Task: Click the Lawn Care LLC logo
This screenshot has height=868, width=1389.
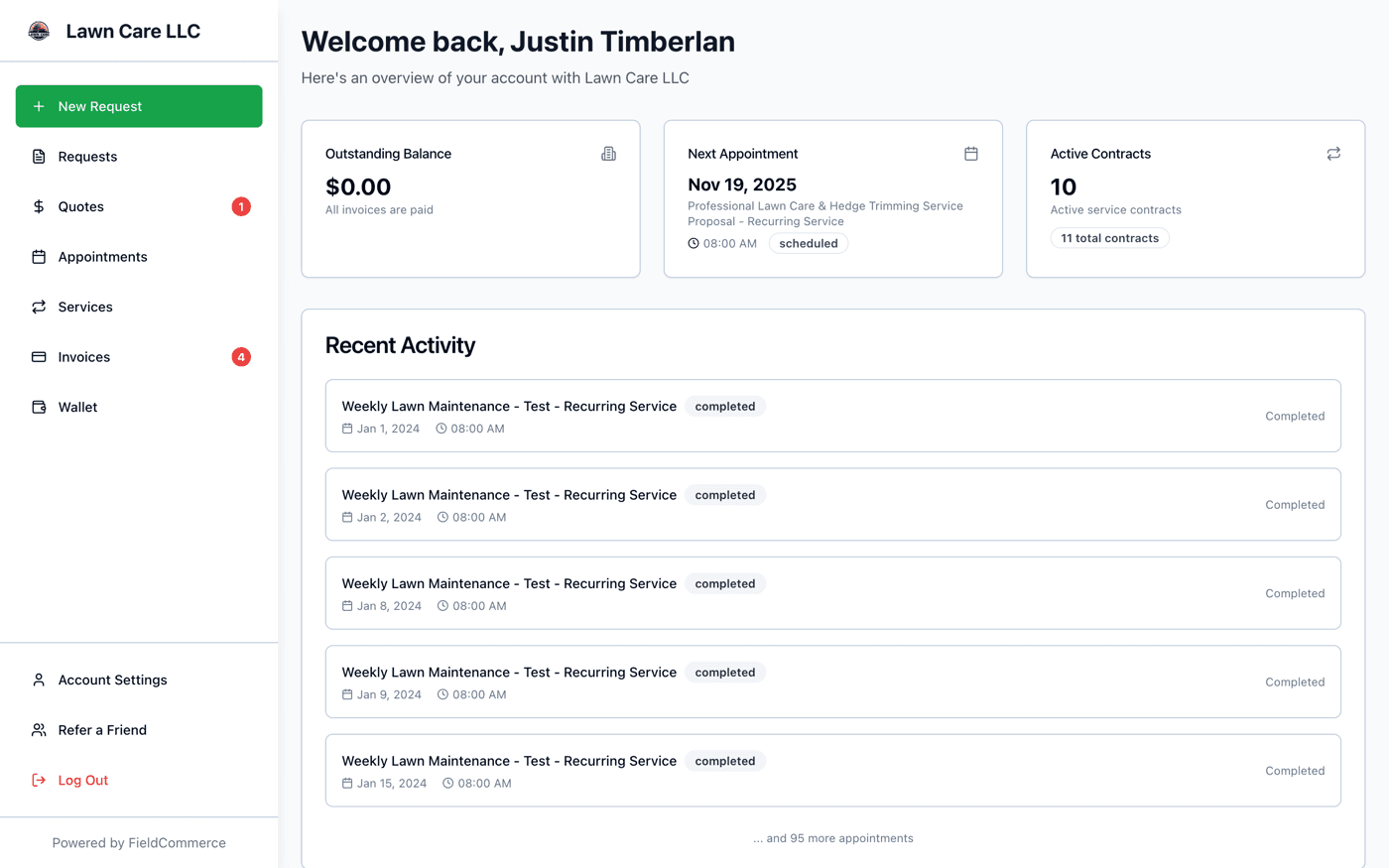Action: point(39,30)
